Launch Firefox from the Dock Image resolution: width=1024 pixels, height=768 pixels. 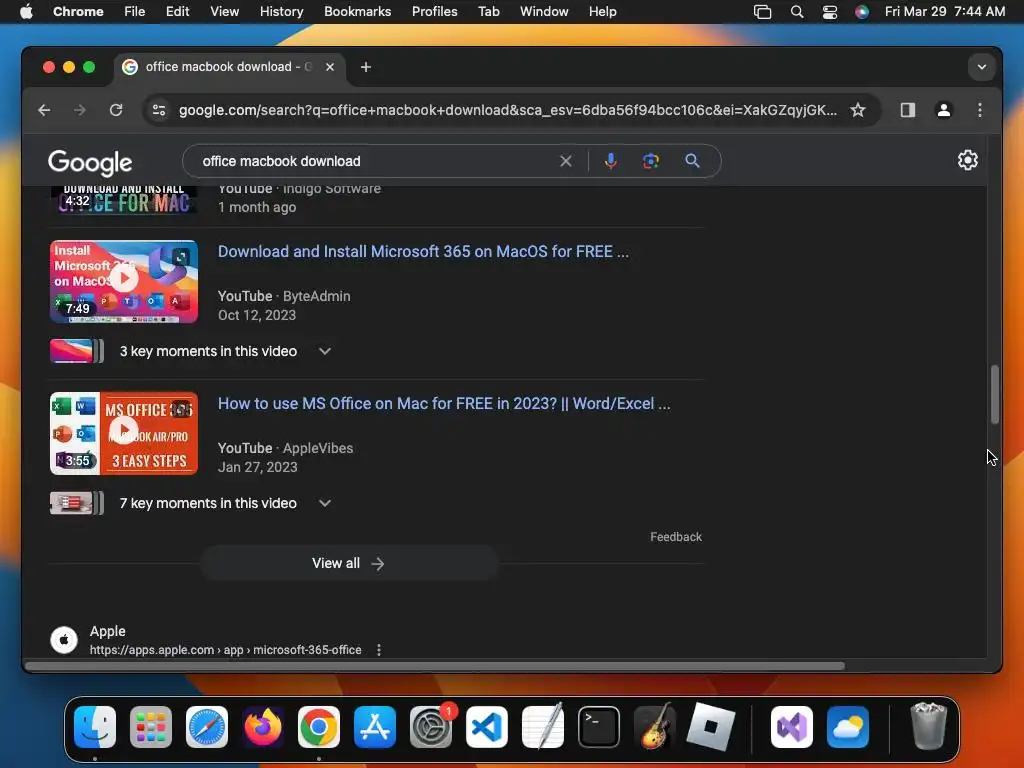(263, 727)
